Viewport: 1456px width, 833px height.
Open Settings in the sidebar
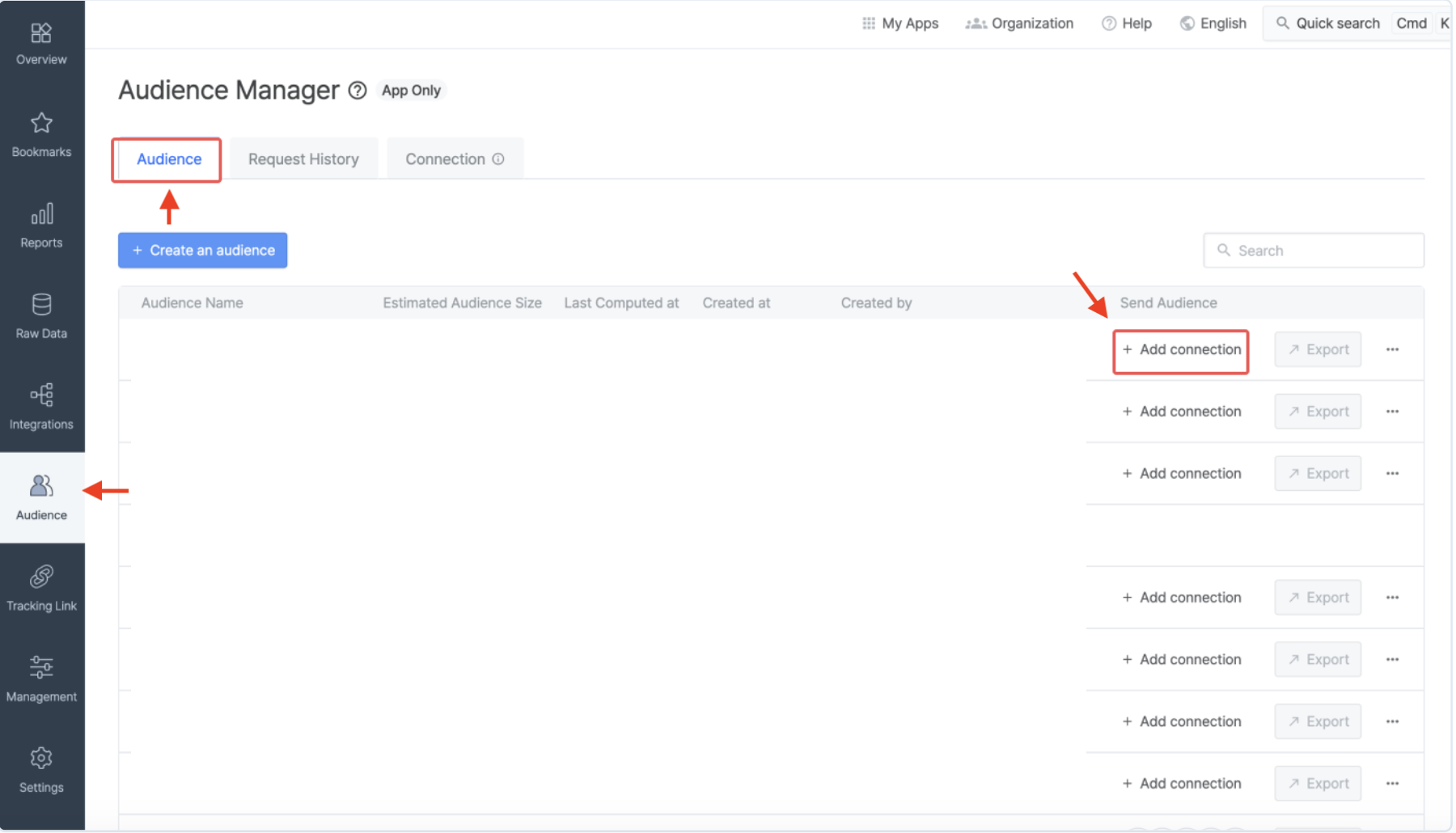click(x=41, y=769)
